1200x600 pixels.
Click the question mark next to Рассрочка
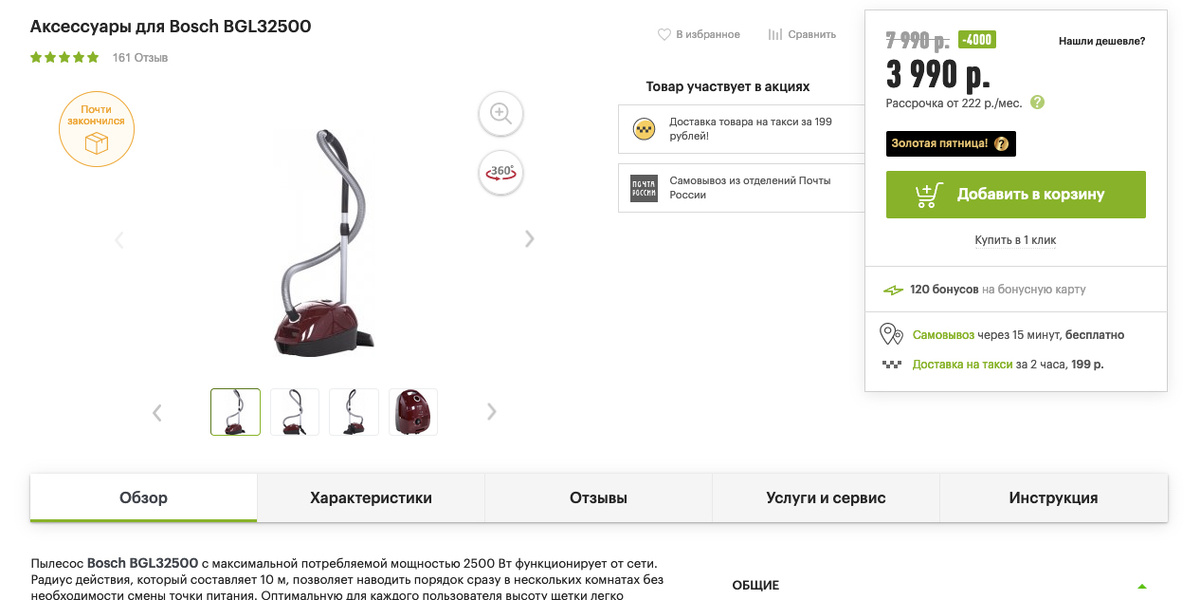click(x=1038, y=102)
